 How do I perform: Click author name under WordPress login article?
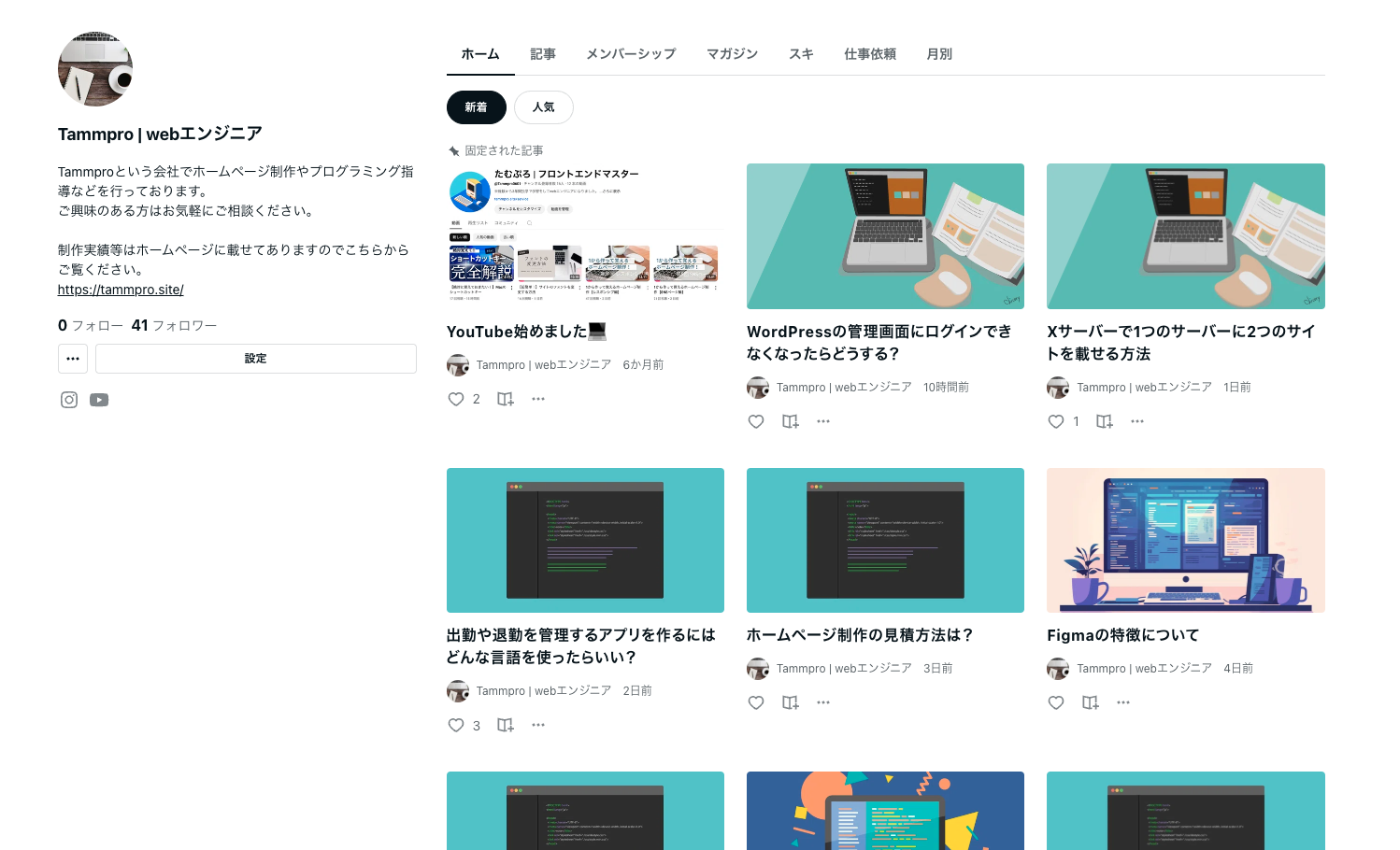tap(844, 388)
